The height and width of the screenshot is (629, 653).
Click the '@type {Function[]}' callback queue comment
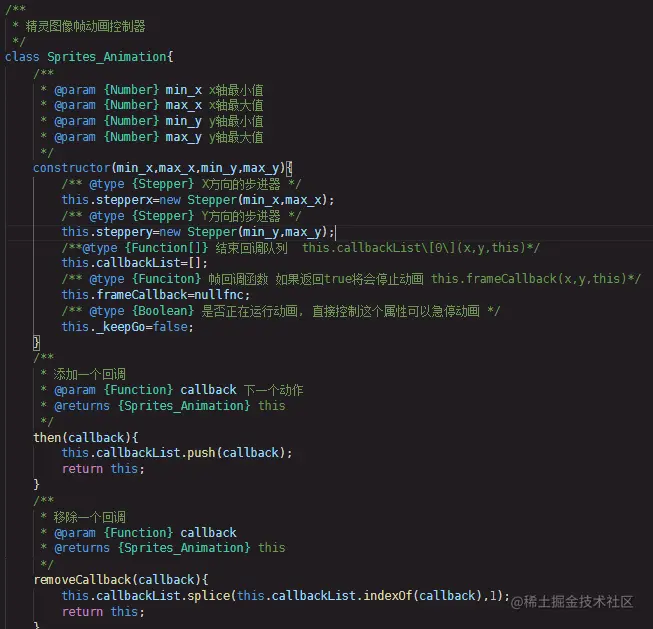[301, 248]
